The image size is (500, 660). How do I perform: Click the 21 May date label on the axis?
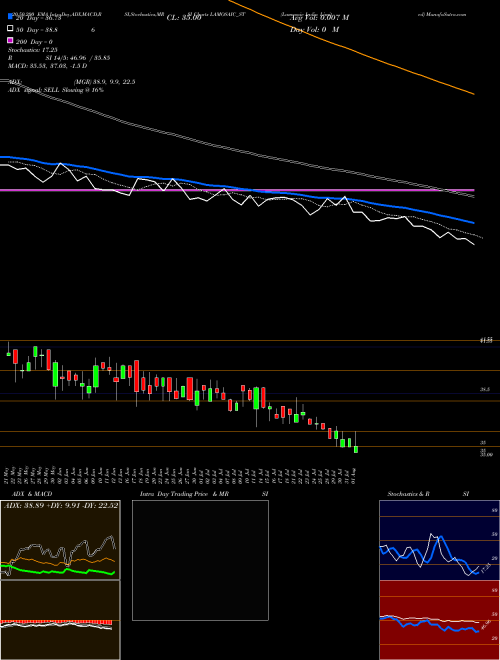[x=8, y=476]
